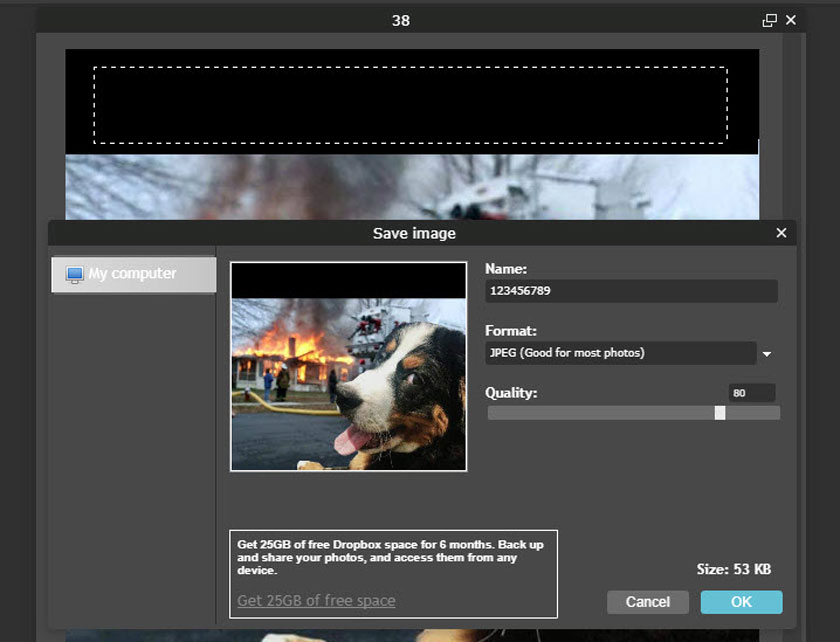Click the Quality slider handle
The image size is (840, 642).
pyautogui.click(x=720, y=413)
